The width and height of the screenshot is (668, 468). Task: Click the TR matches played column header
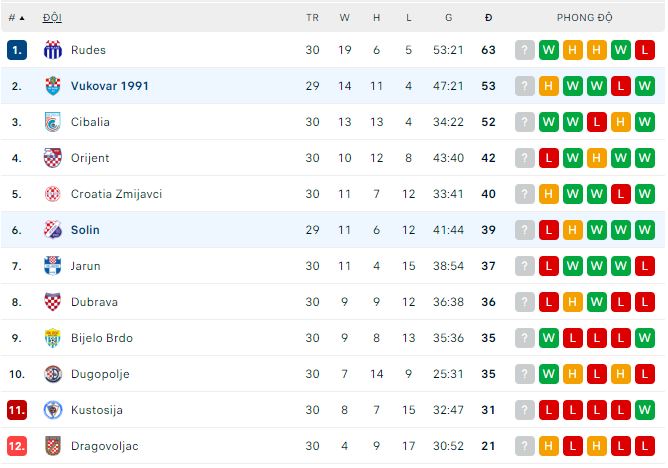(312, 18)
